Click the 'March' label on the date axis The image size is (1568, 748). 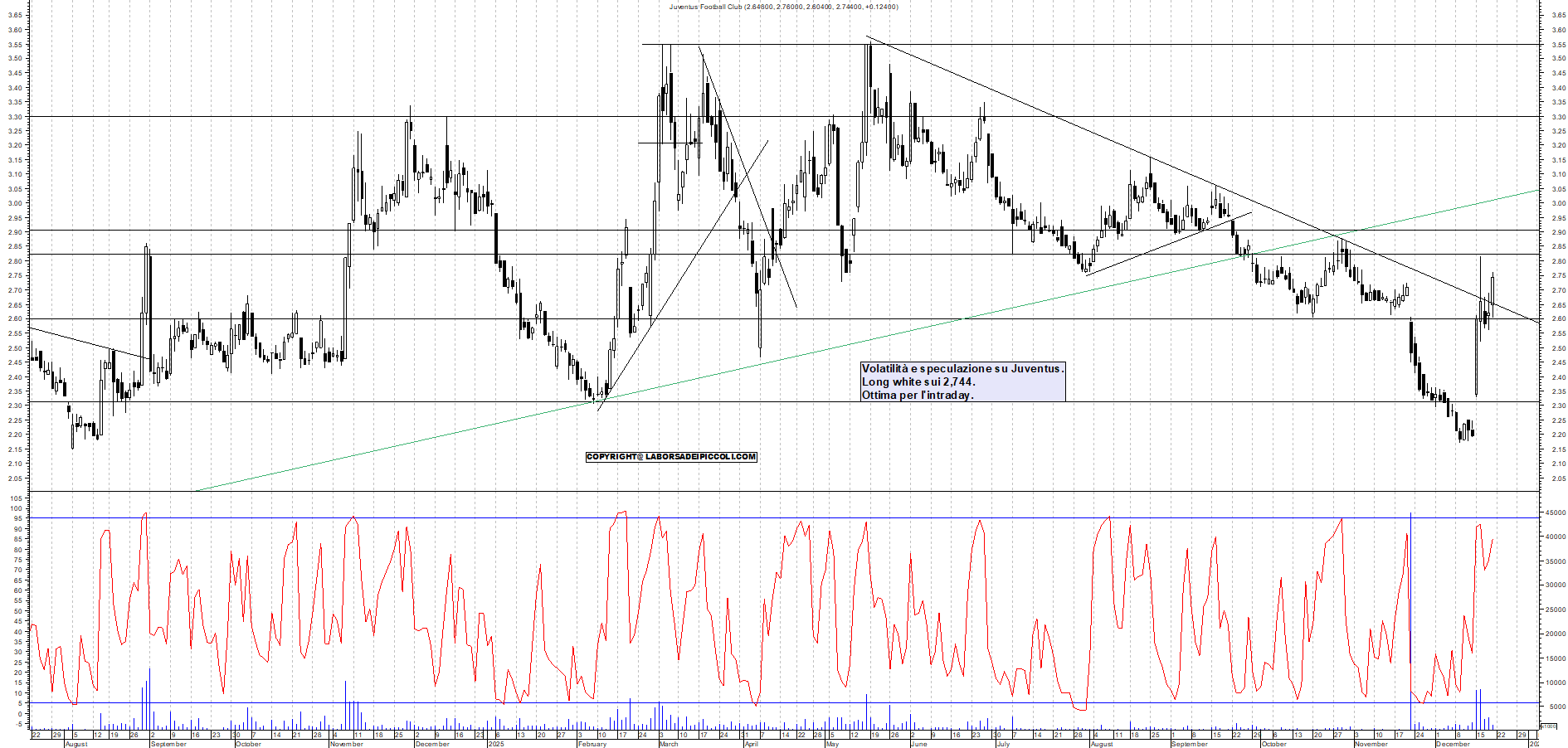[669, 744]
